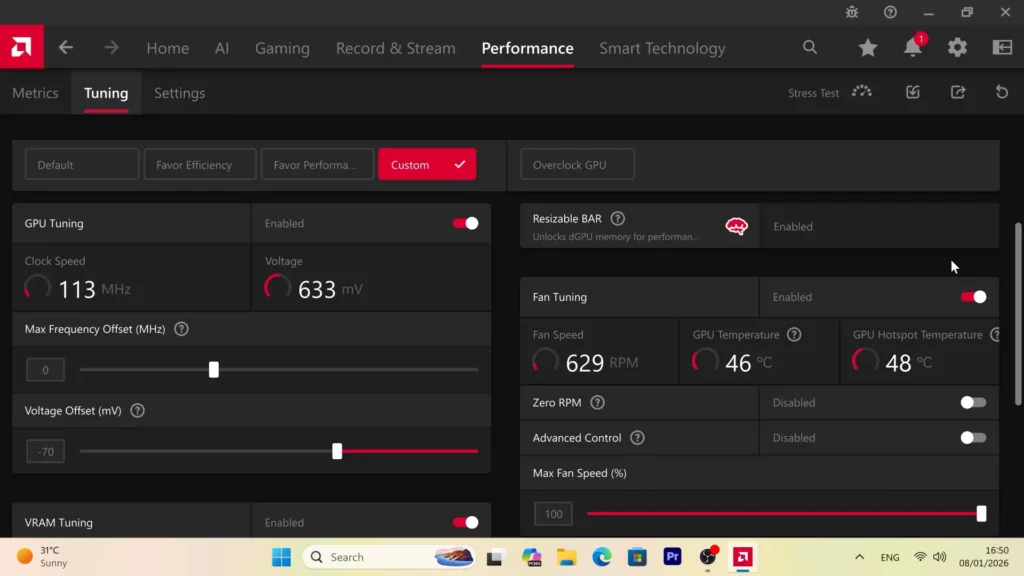1024x576 pixels.
Task: Show help for GPU Temperature
Action: (x=793, y=334)
